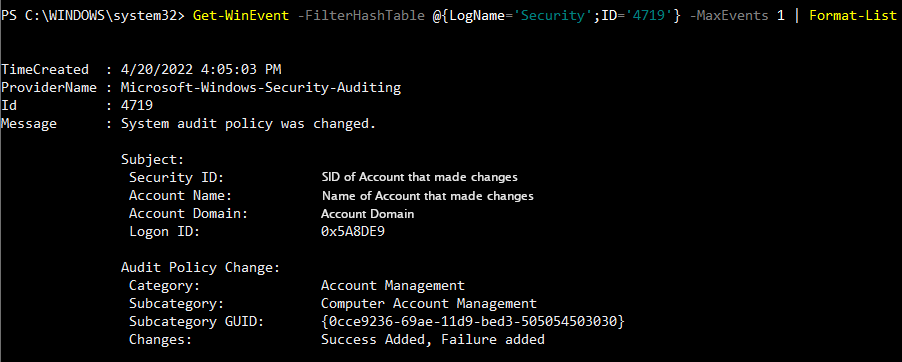Click the PS C:\WINDOWS\system32 prompt

click(x=90, y=16)
